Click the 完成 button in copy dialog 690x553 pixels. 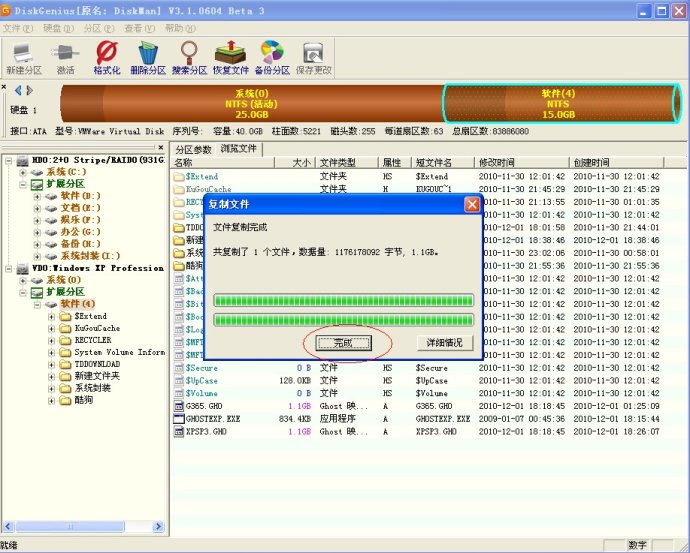(343, 343)
